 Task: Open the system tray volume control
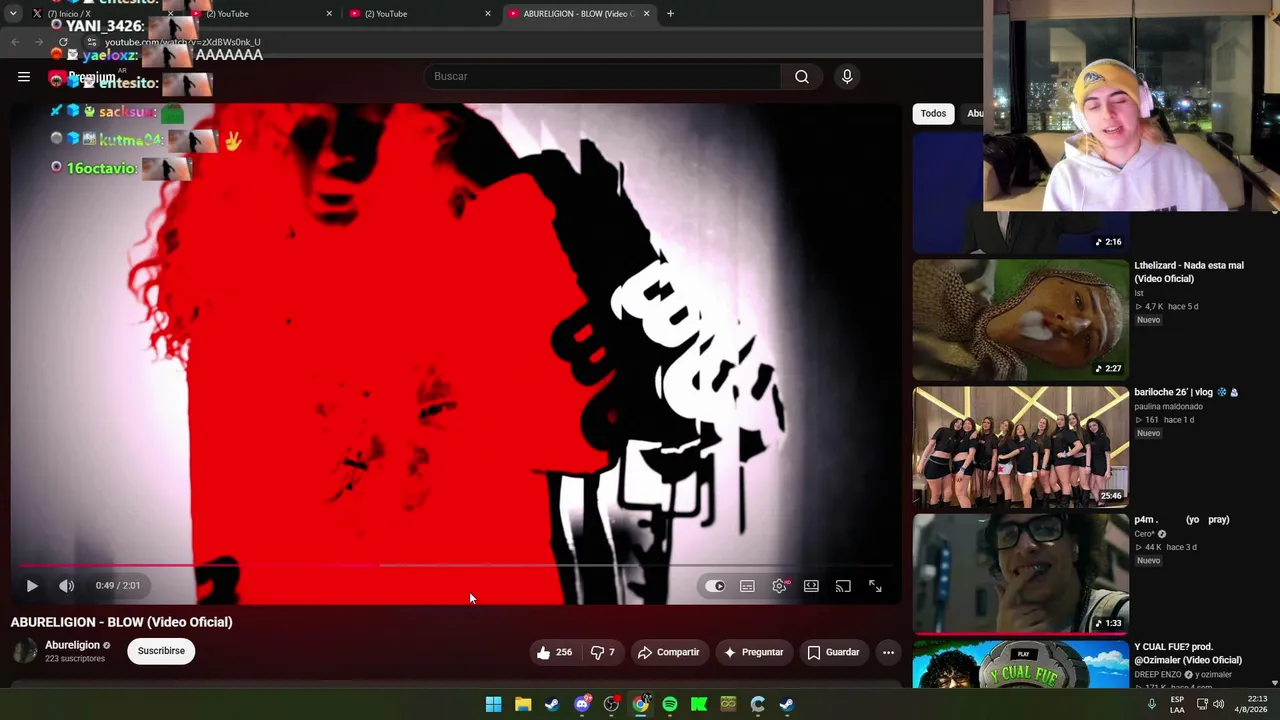click(1218, 704)
